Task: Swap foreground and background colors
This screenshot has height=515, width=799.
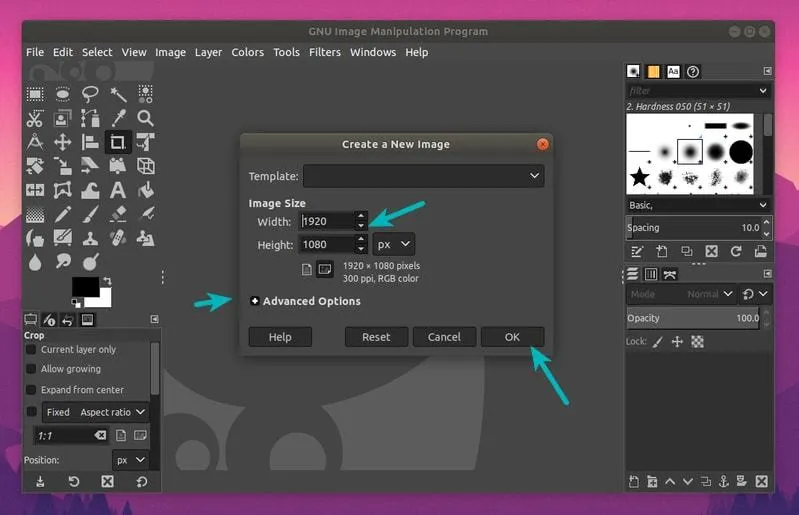Action: point(107,281)
